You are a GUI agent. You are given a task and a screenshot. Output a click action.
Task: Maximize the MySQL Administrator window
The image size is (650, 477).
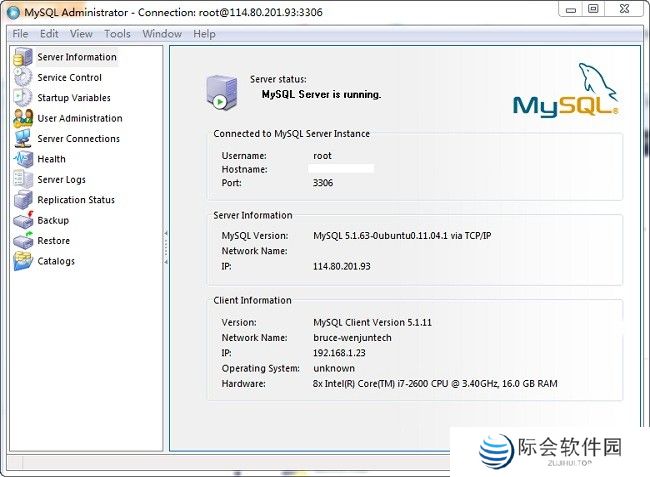[593, 9]
